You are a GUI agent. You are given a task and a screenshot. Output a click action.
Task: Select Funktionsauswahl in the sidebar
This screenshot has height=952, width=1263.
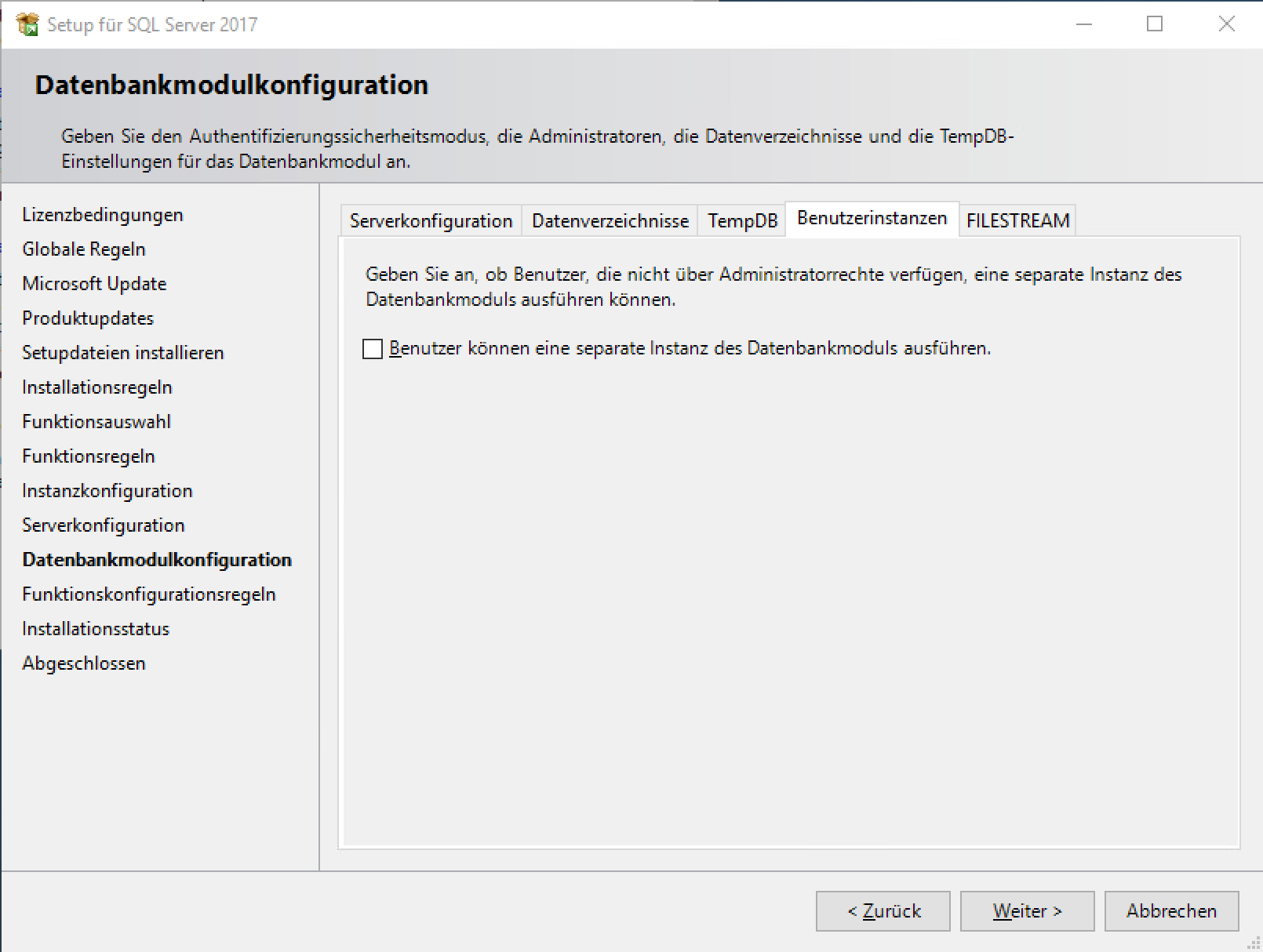[96, 422]
